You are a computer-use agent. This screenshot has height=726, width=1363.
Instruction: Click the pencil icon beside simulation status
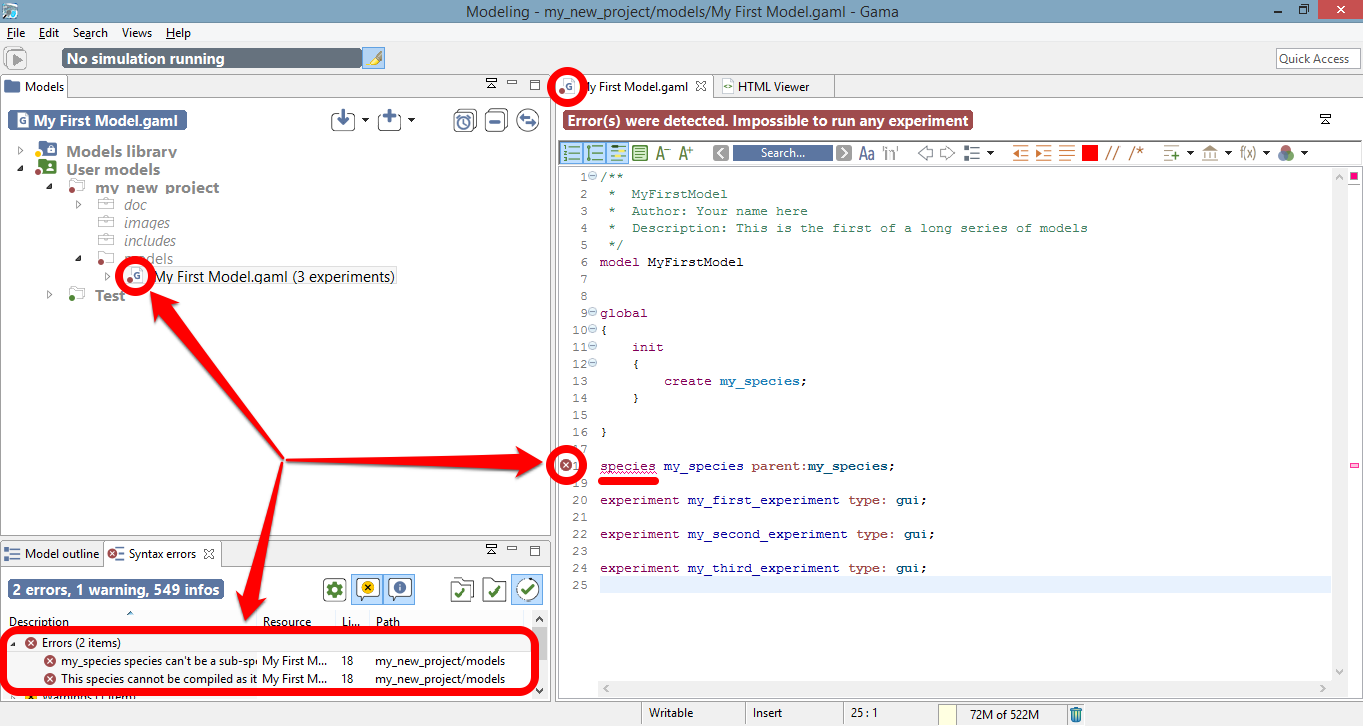tap(373, 59)
